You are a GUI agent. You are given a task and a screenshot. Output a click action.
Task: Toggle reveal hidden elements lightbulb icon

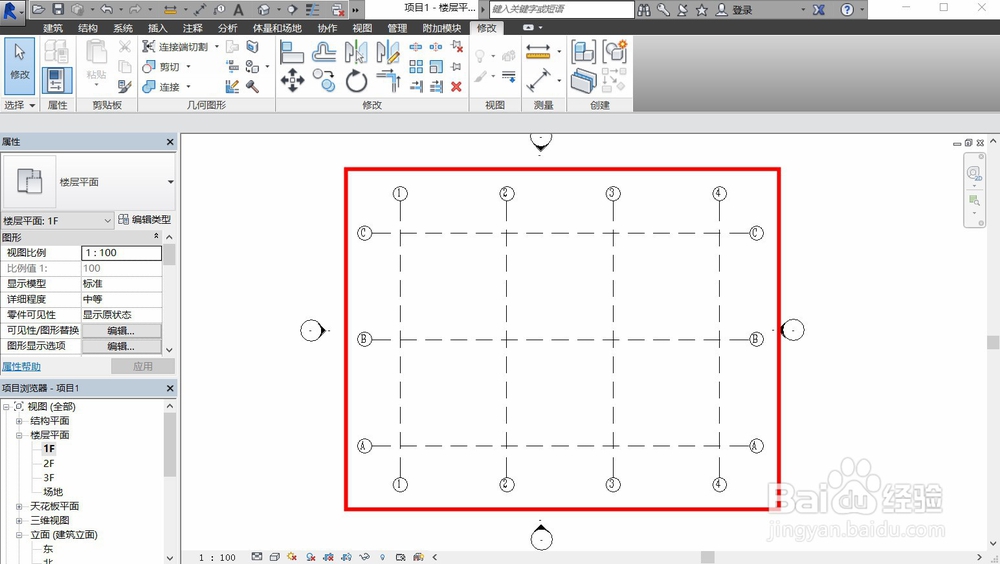[383, 557]
